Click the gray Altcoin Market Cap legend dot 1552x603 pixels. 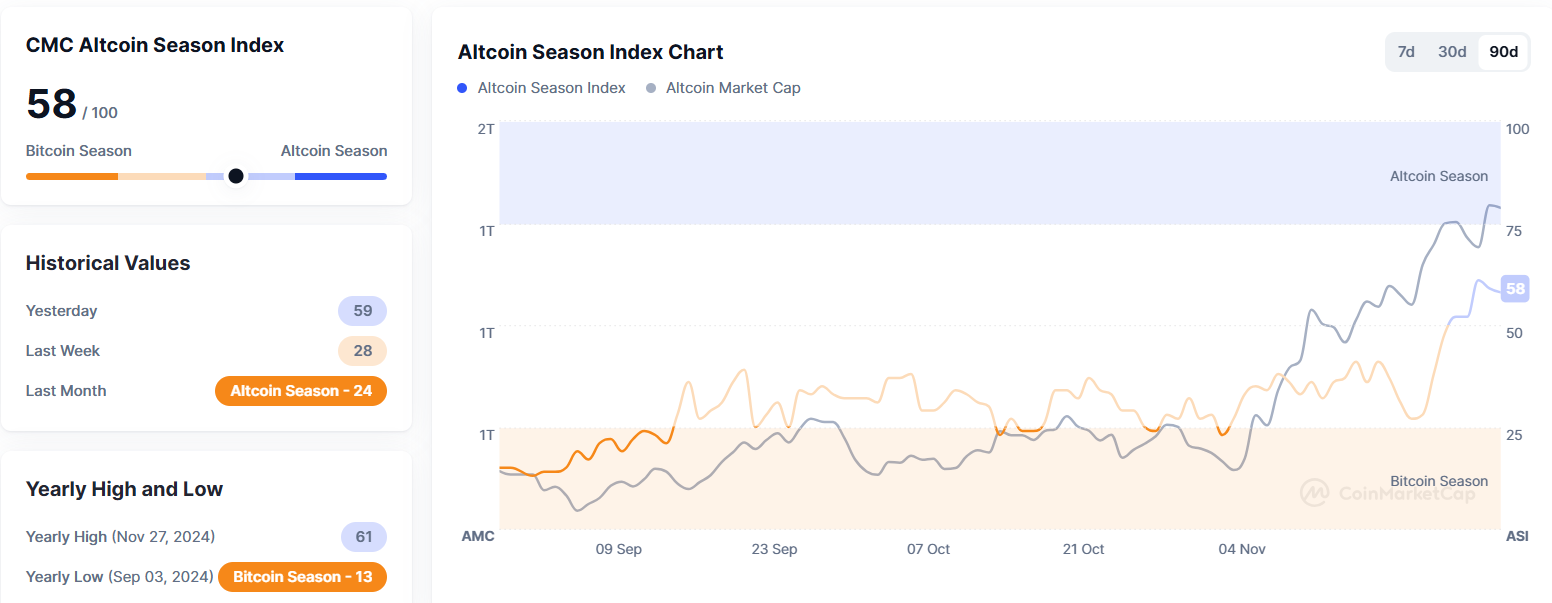tap(651, 88)
